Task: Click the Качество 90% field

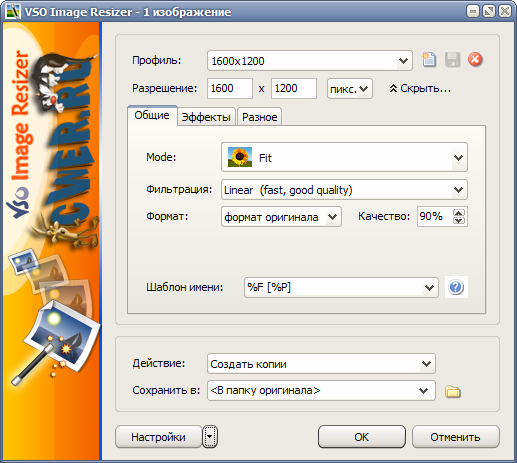Action: [x=435, y=216]
